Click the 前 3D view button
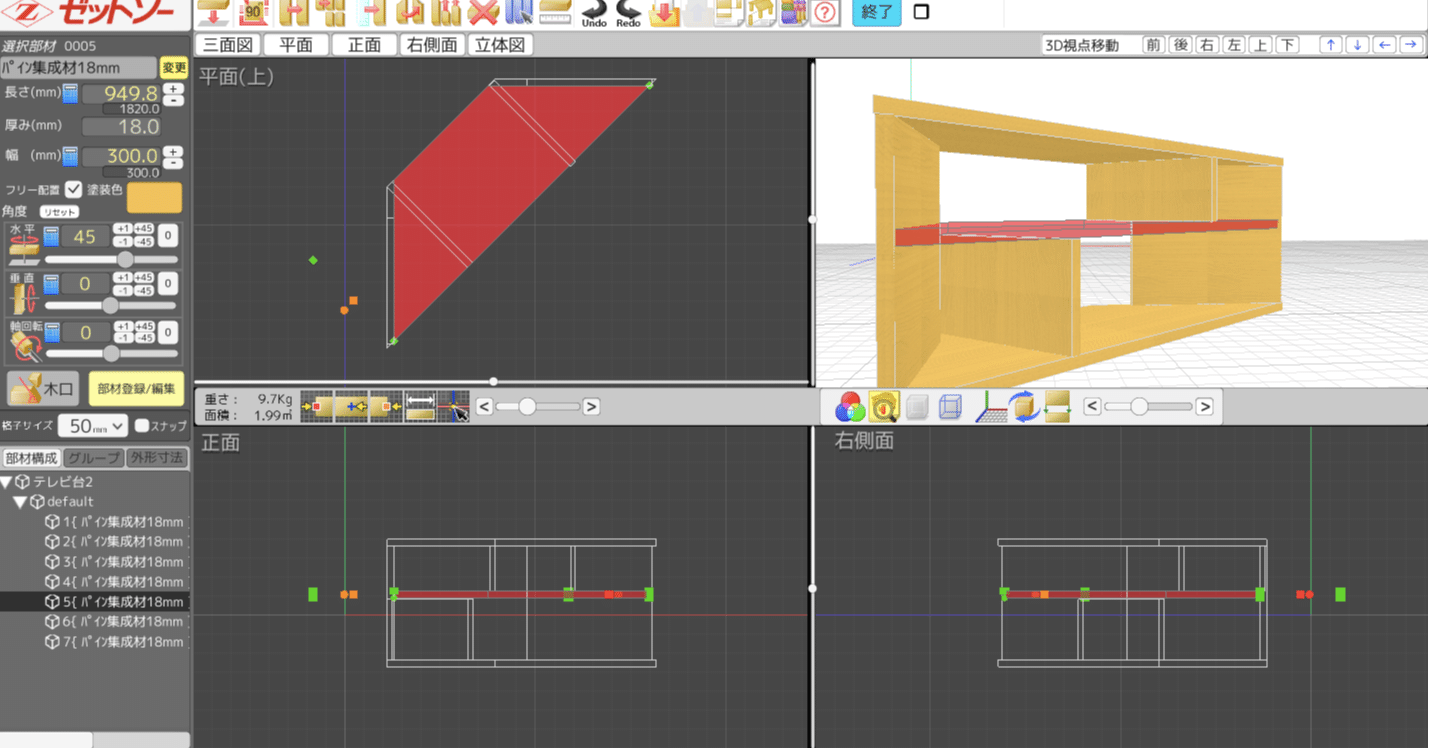This screenshot has height=748, width=1429. point(1154,45)
